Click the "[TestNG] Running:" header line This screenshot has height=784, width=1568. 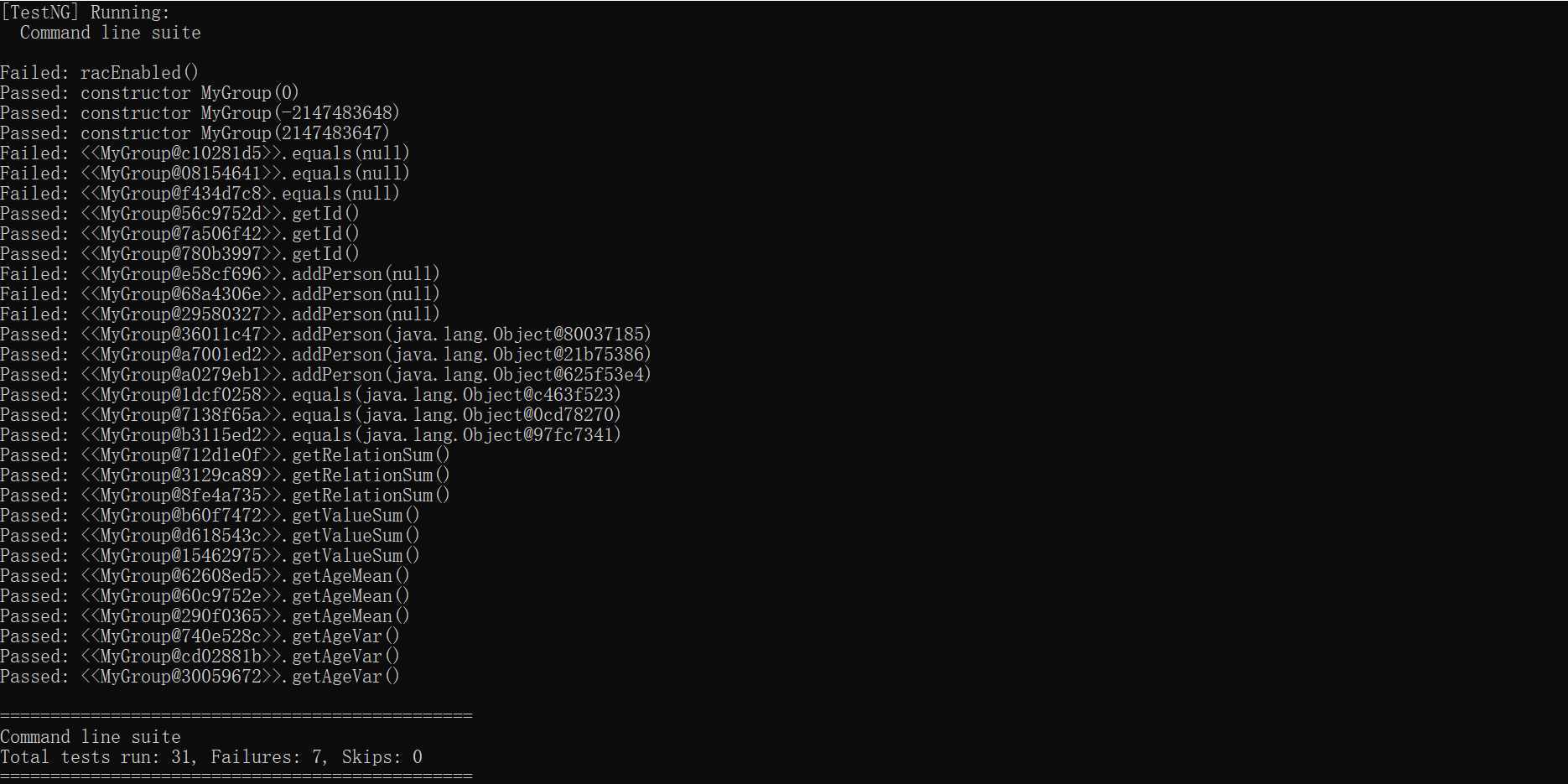(85, 13)
